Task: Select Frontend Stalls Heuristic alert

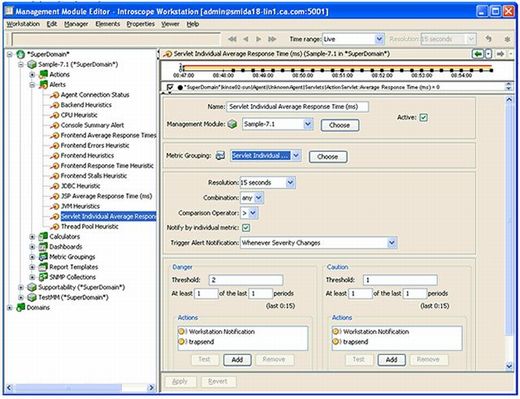Action: (x=94, y=176)
